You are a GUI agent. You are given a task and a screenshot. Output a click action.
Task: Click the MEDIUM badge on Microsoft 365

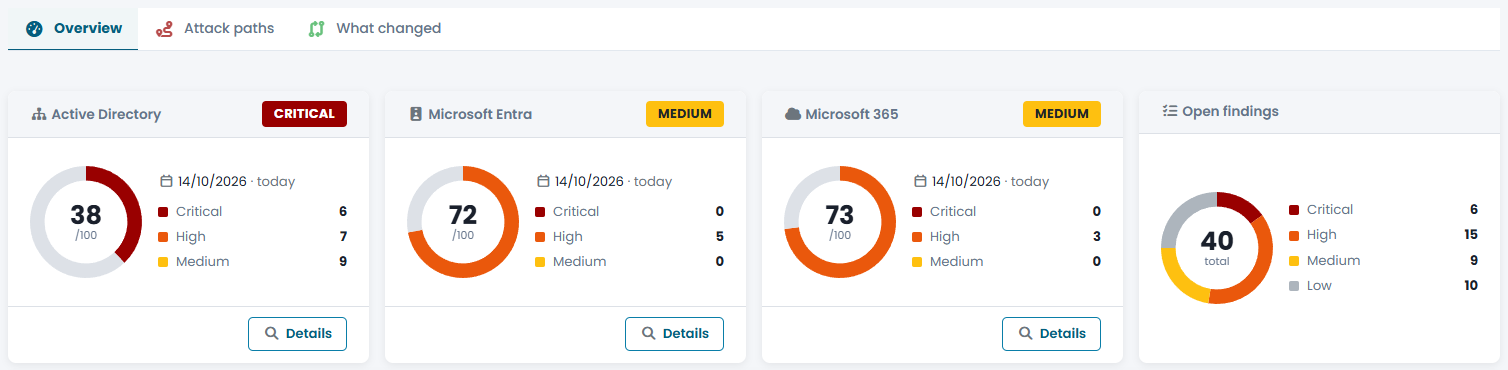pos(1061,114)
